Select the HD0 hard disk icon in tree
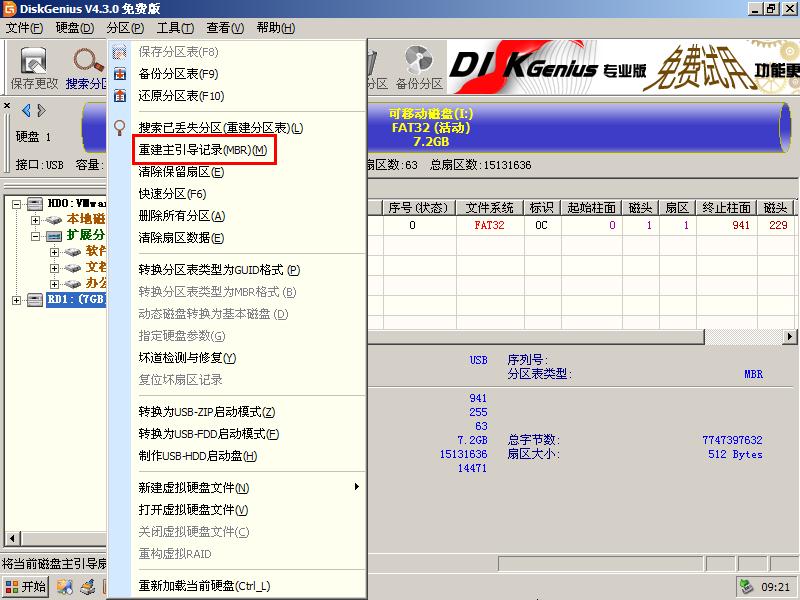This screenshot has height=600, width=800. pos(35,204)
